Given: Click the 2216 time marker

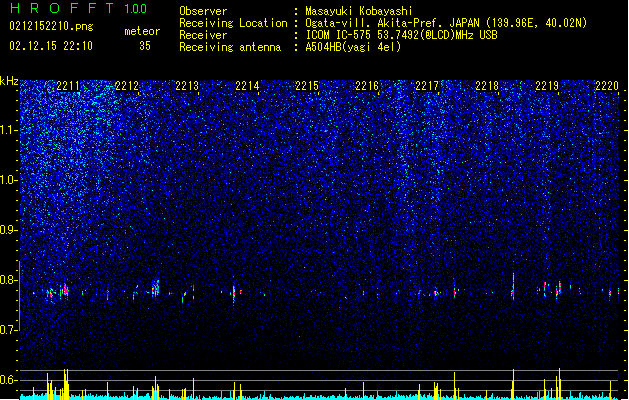Looking at the screenshot, I should [x=367, y=86].
